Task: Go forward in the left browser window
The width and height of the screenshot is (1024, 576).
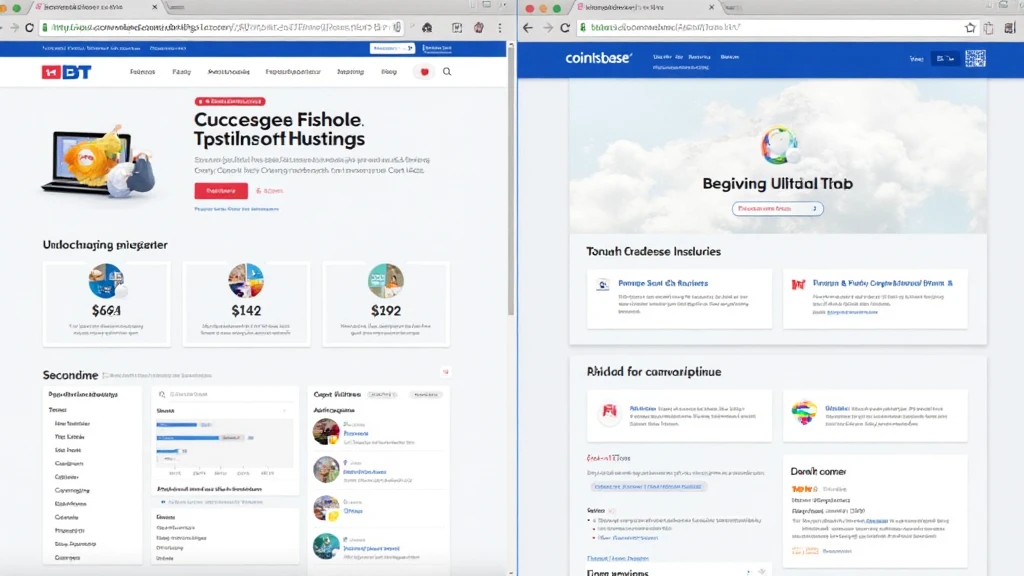Action: (x=14, y=27)
